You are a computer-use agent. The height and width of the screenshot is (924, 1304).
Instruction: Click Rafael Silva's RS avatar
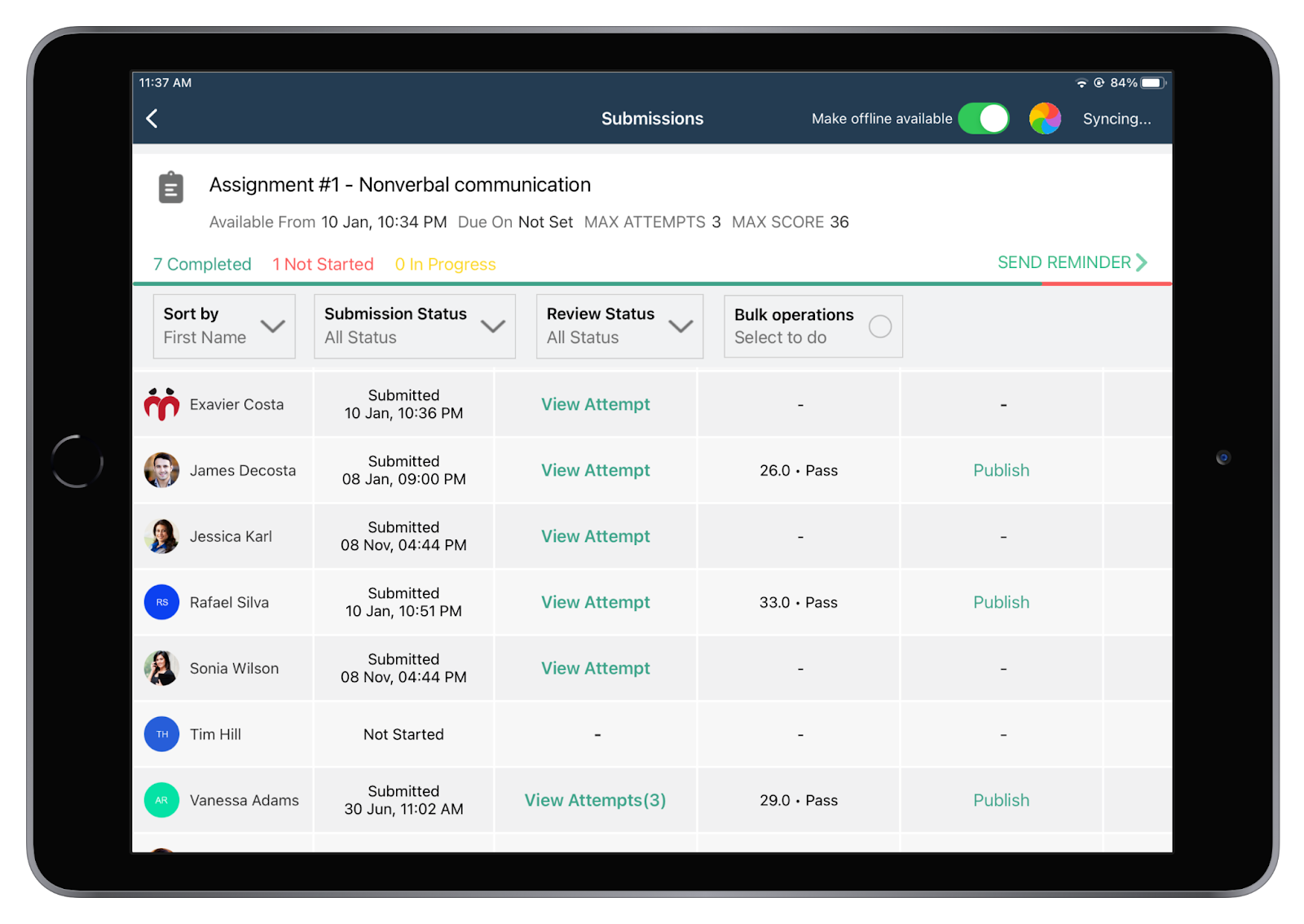(161, 602)
